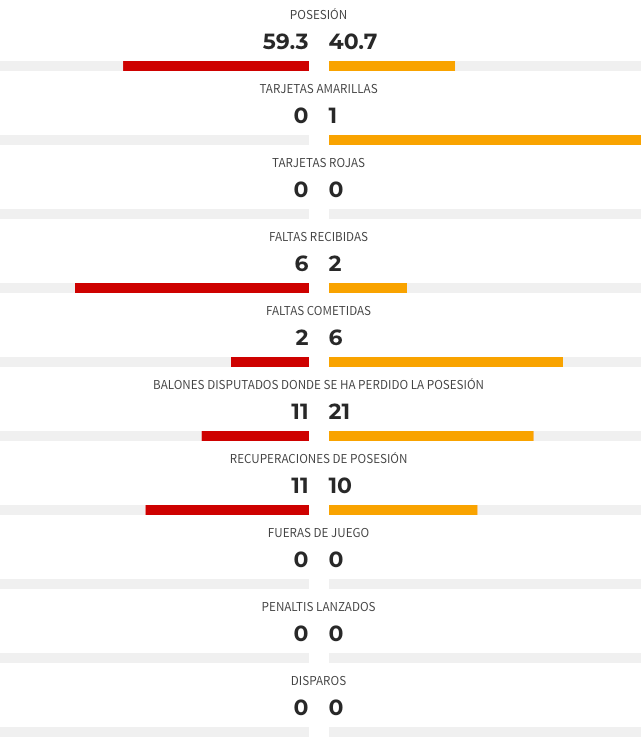Select the Faltas Recibidas heading

(318, 237)
